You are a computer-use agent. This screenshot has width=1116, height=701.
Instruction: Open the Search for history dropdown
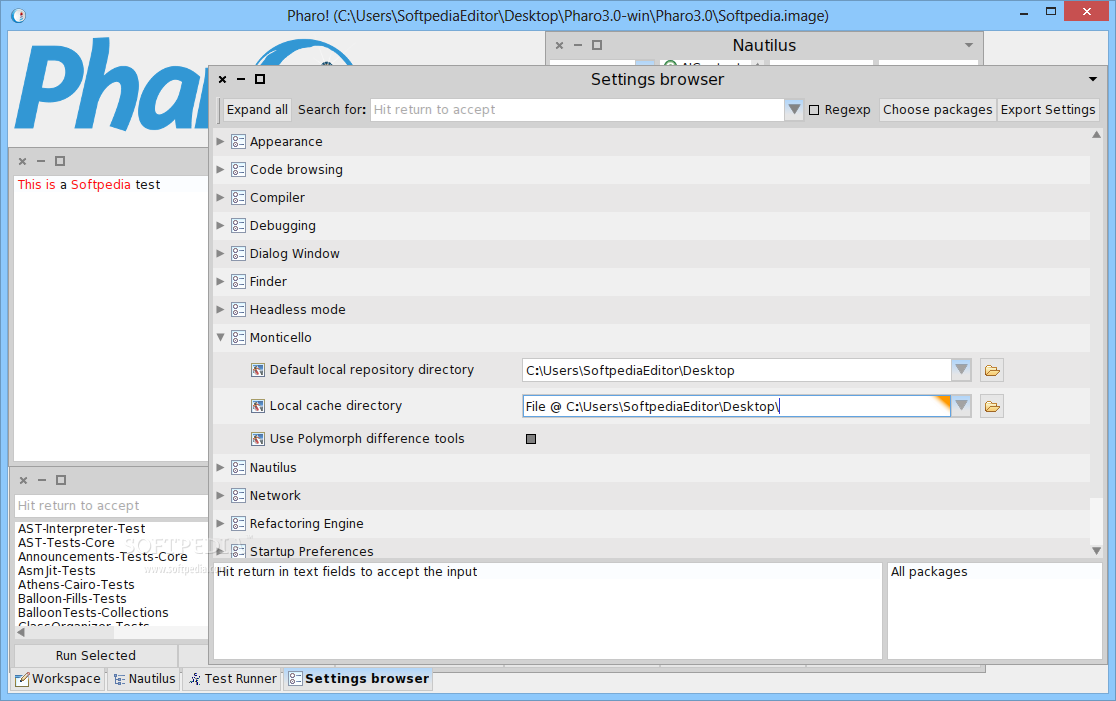(794, 110)
